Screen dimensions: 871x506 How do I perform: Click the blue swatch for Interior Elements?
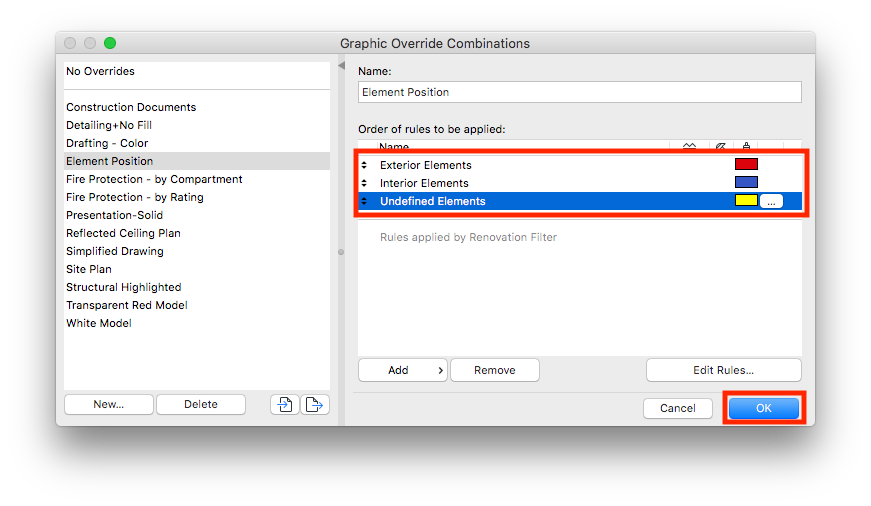746,182
